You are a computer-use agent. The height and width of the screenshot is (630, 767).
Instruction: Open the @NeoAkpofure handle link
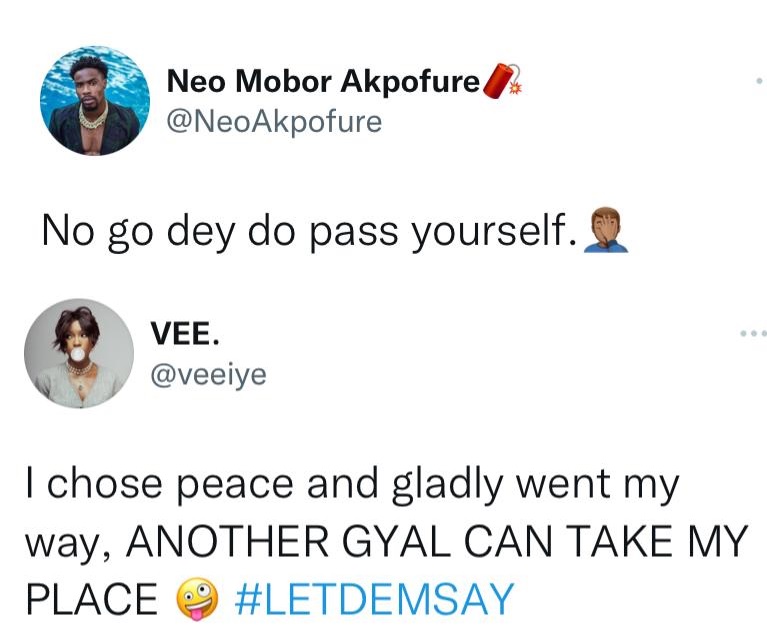[x=274, y=121]
